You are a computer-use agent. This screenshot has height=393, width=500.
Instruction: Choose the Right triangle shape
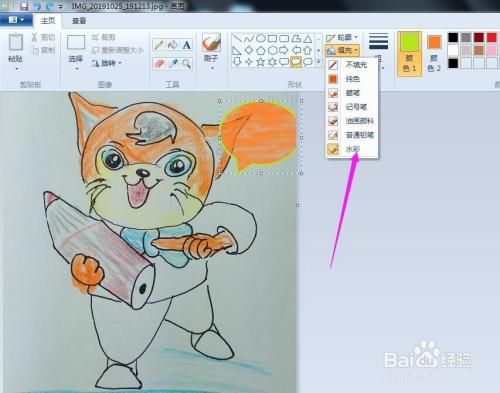click(x=237, y=51)
